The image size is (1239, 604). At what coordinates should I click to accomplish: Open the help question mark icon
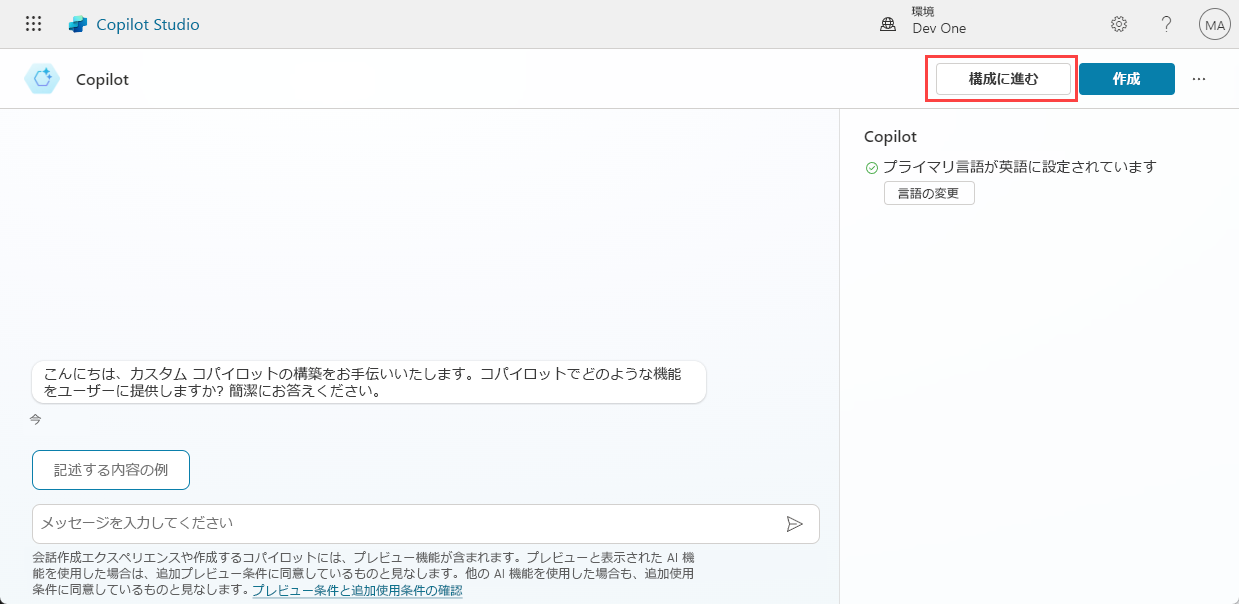pyautogui.click(x=1166, y=24)
